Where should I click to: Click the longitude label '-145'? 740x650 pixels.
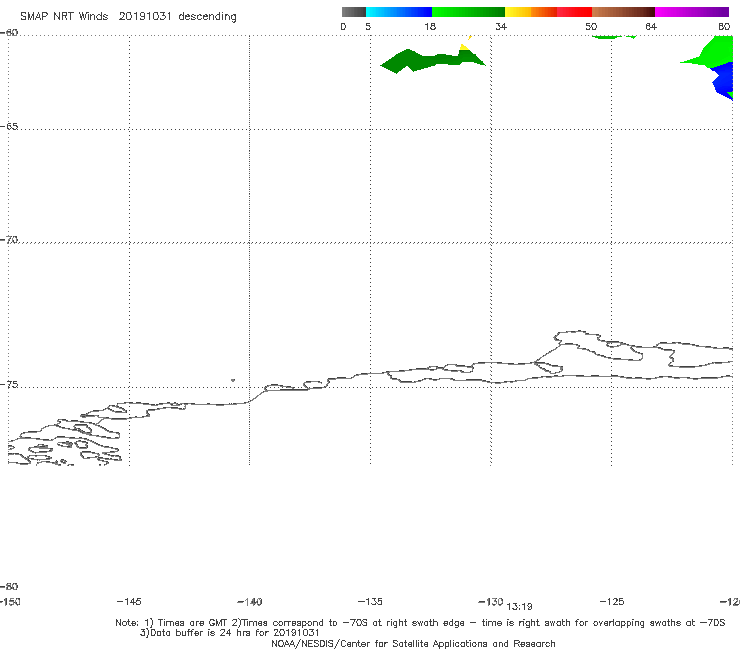click(129, 601)
